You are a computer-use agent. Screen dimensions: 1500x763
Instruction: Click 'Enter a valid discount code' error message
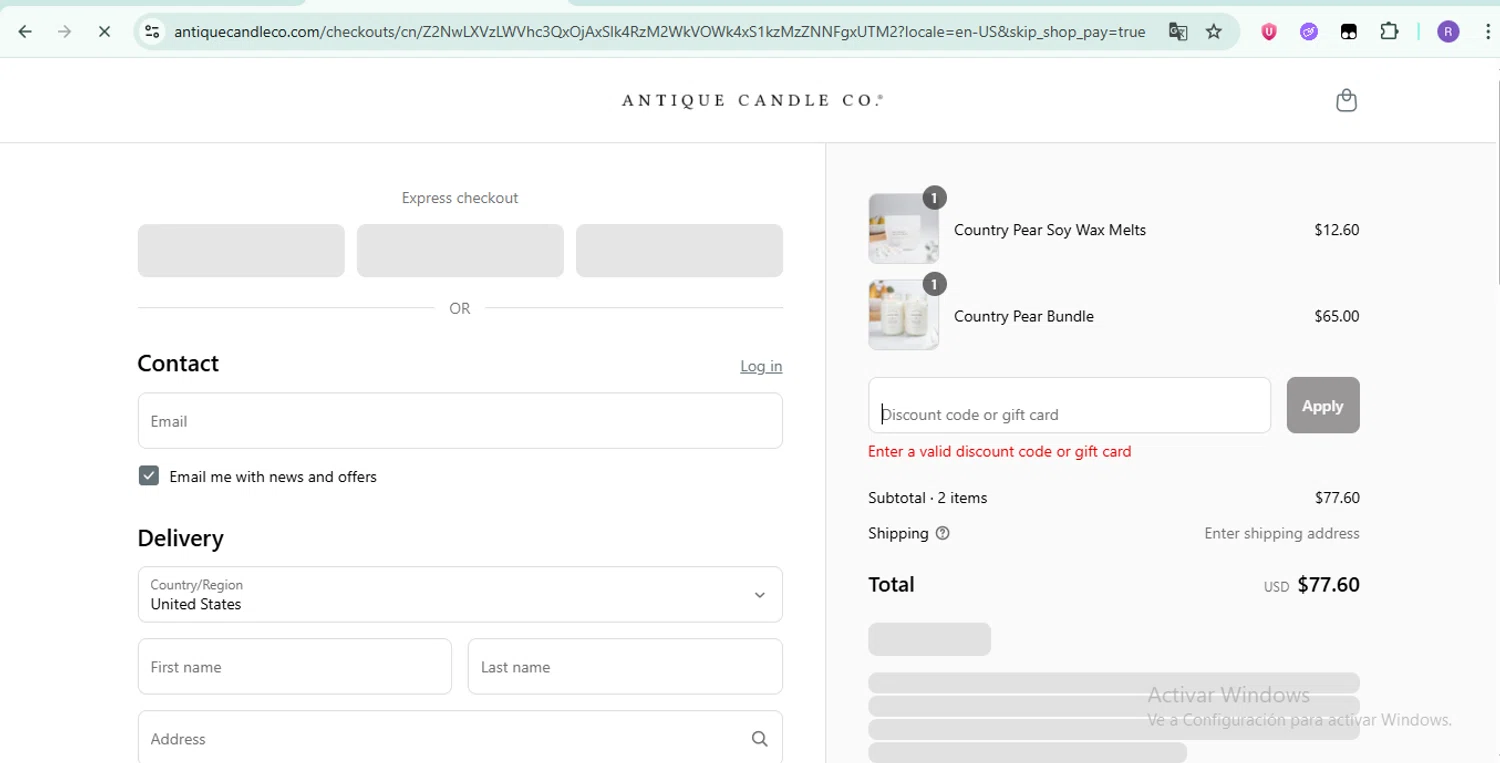click(1000, 451)
